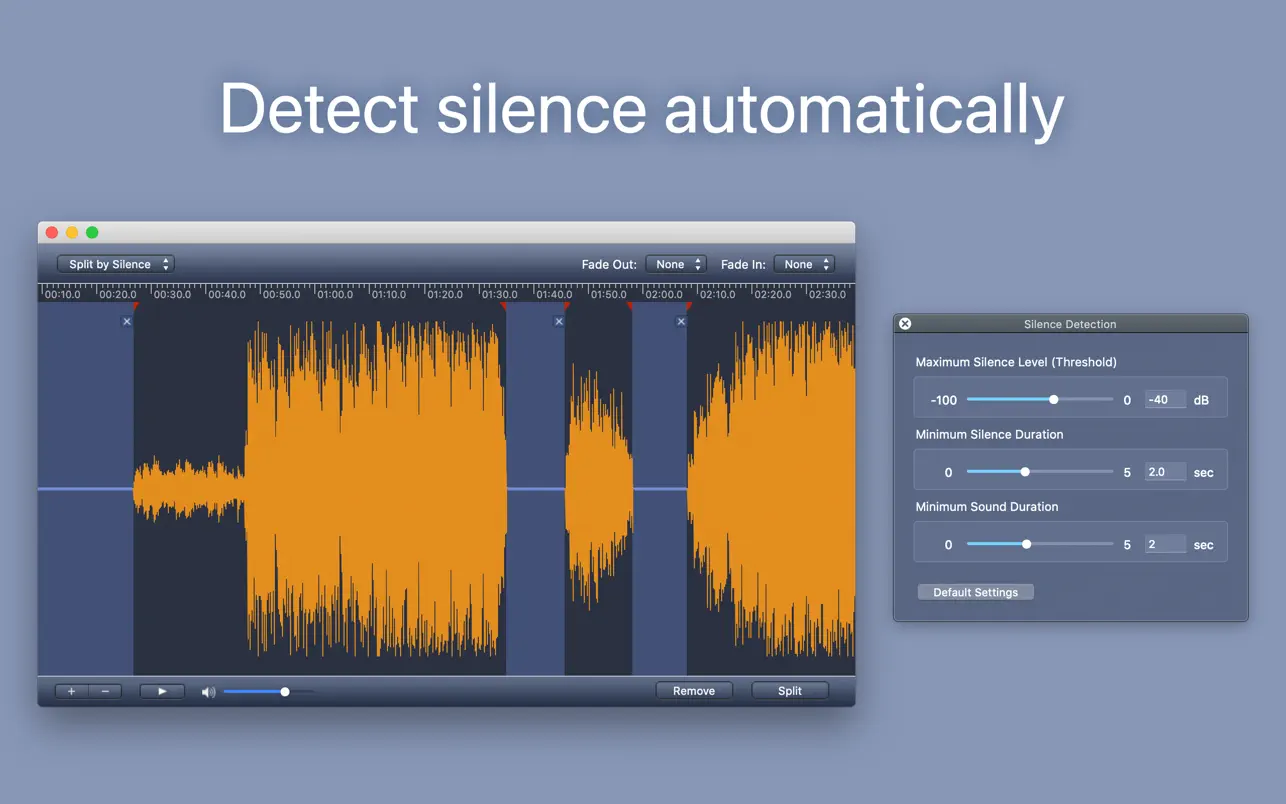This screenshot has height=804, width=1286.
Task: Click the Split button
Action: (789, 691)
